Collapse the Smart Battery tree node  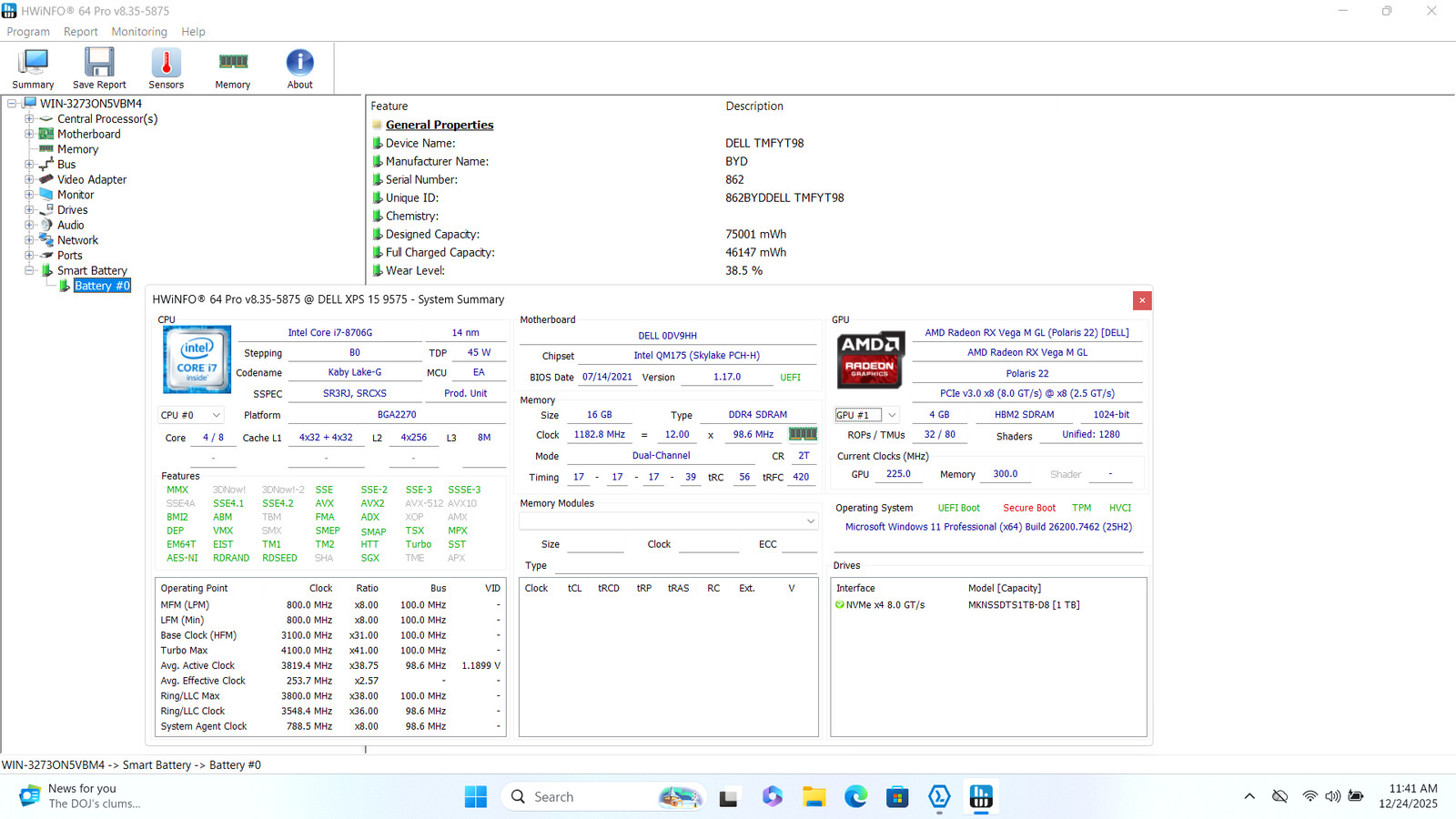tap(29, 270)
